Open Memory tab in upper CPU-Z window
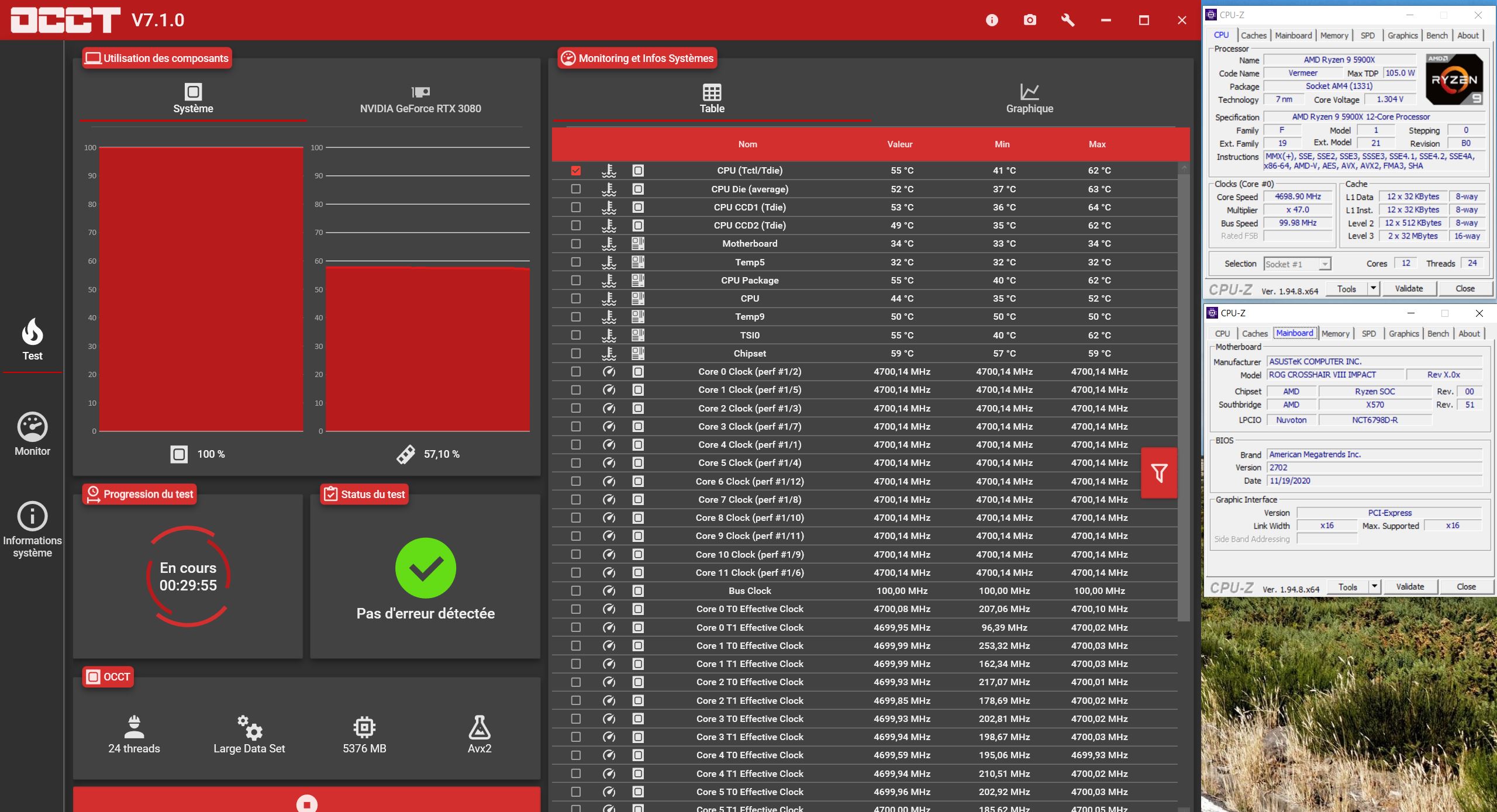This screenshot has height=812, width=1497. (x=1334, y=36)
